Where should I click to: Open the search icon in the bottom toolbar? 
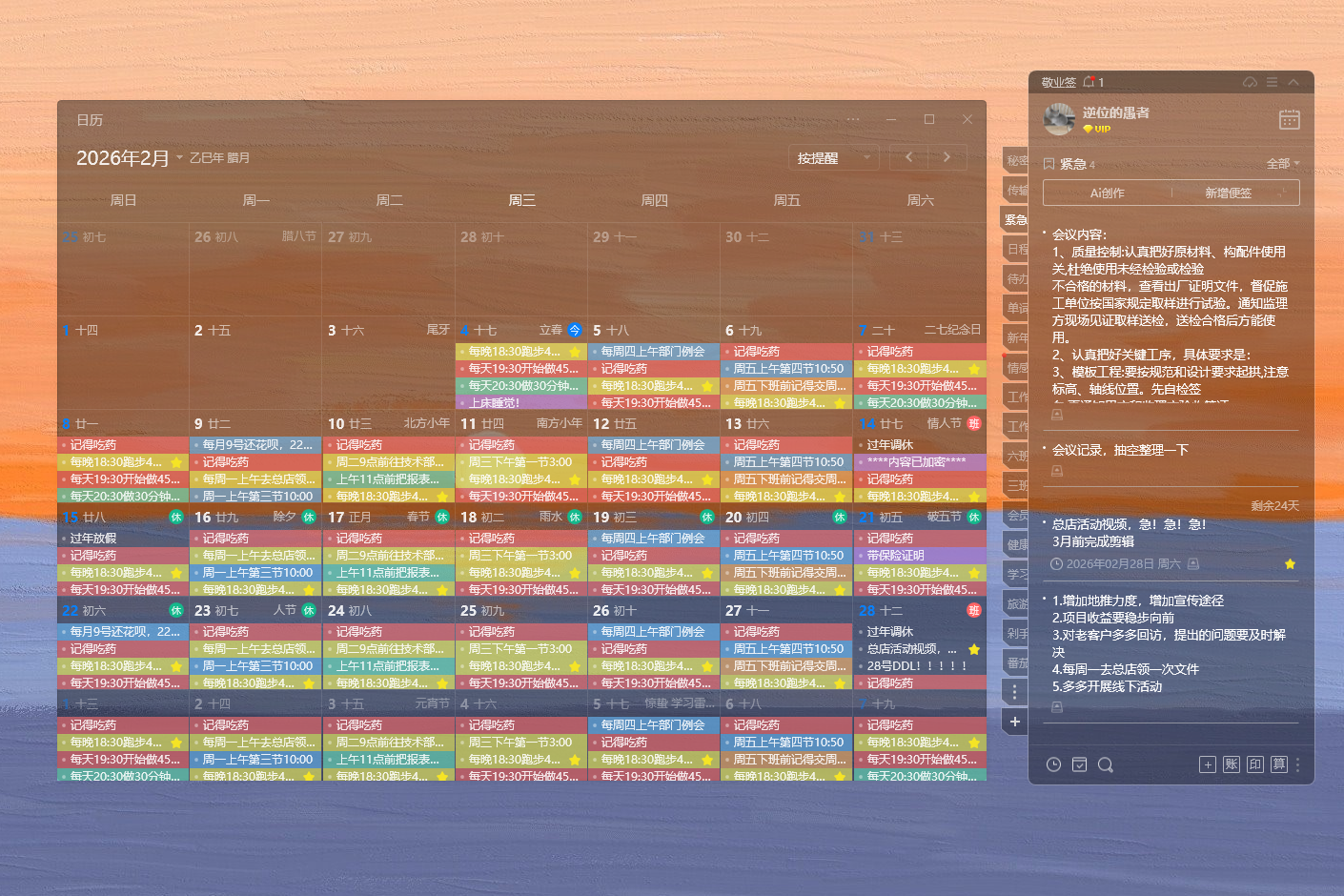1105,764
